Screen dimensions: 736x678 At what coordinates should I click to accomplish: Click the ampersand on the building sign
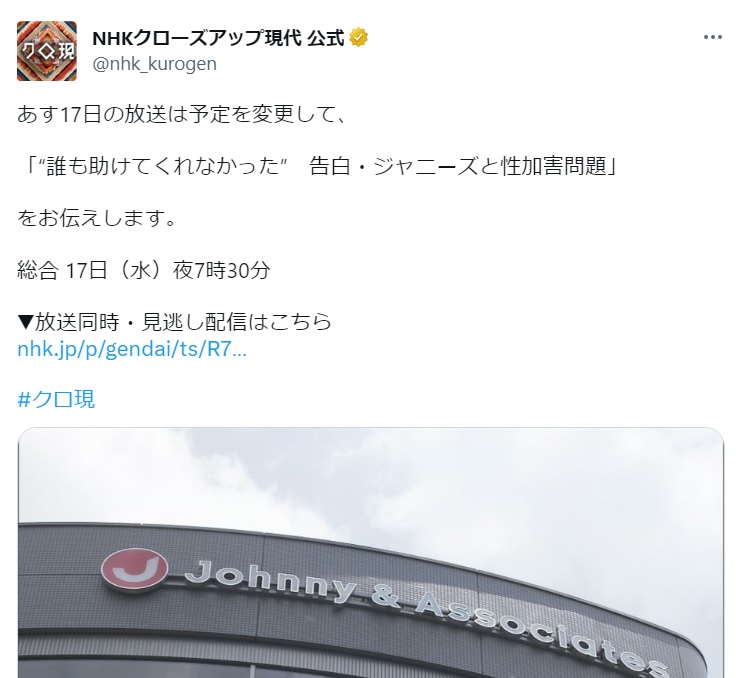pyautogui.click(x=386, y=597)
